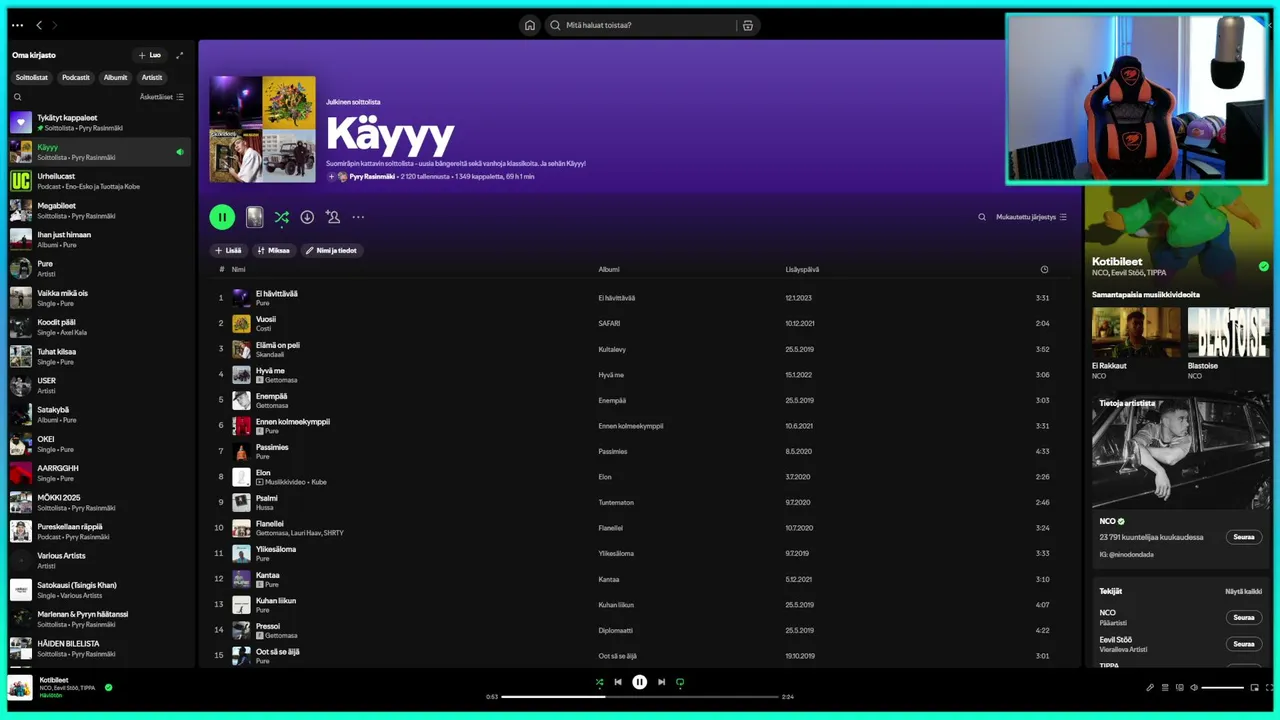Open the play queue

pyautogui.click(x=1165, y=688)
